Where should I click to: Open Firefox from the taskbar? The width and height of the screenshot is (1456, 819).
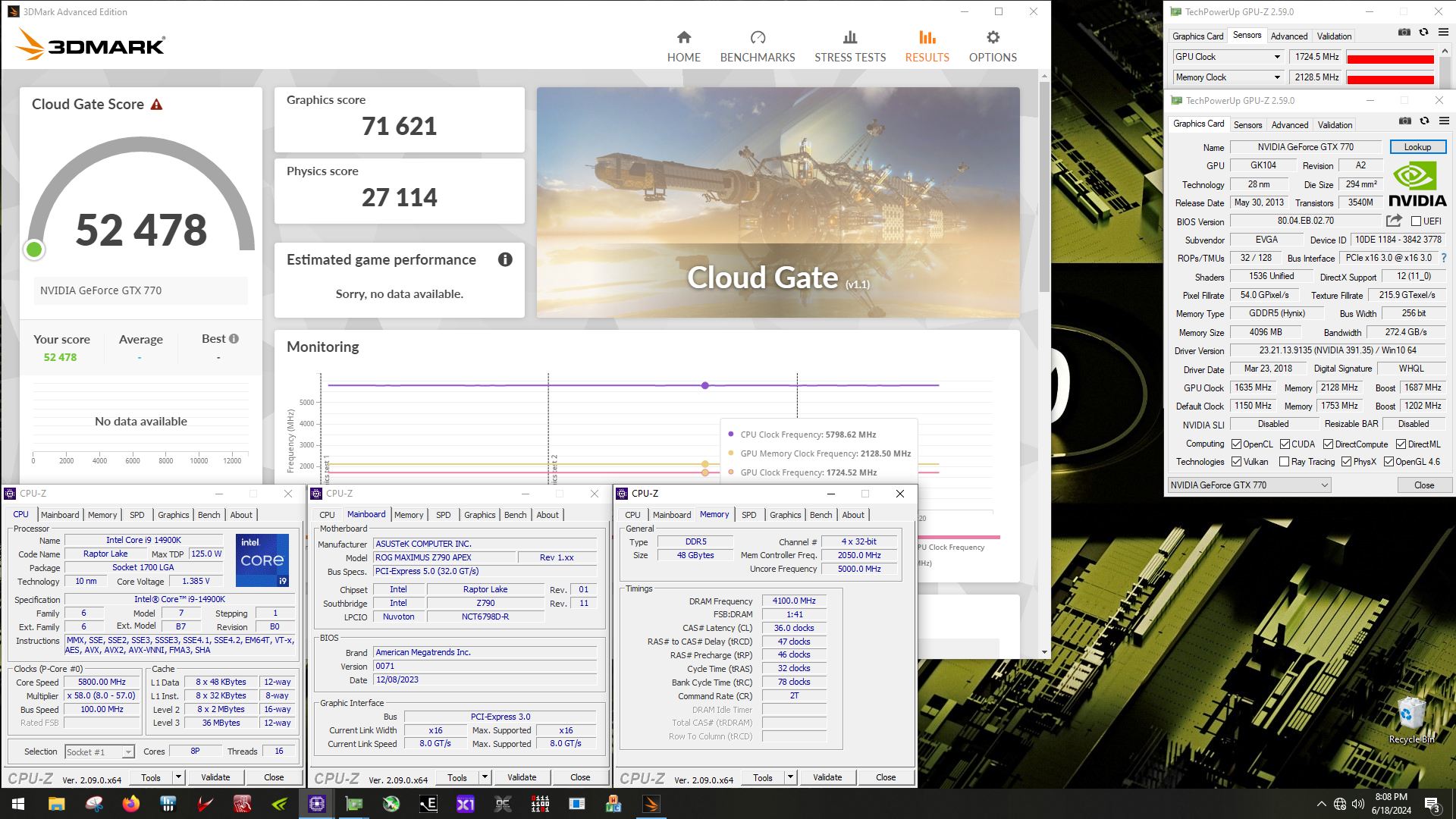131,804
